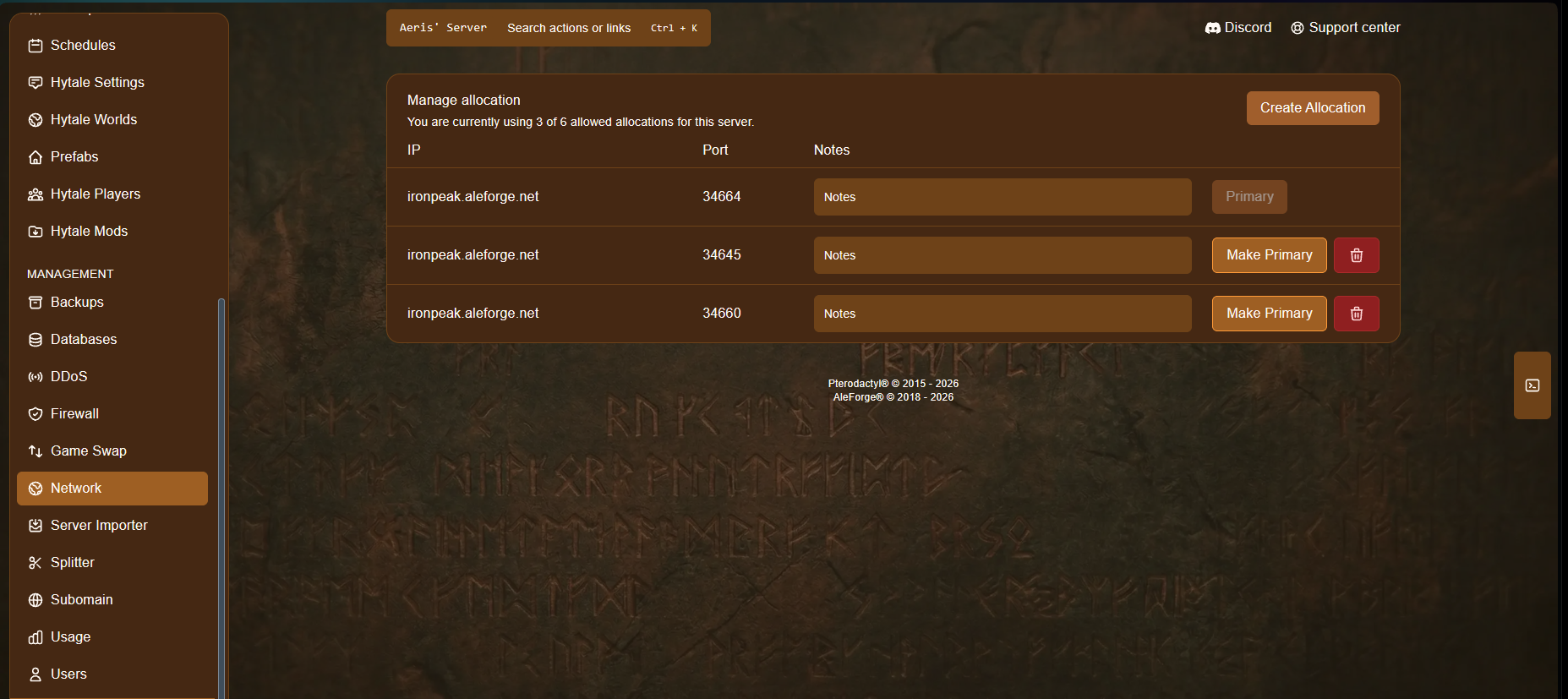This screenshot has width=1568, height=699.
Task: Click the Notes field for port 34645
Action: 1003,255
